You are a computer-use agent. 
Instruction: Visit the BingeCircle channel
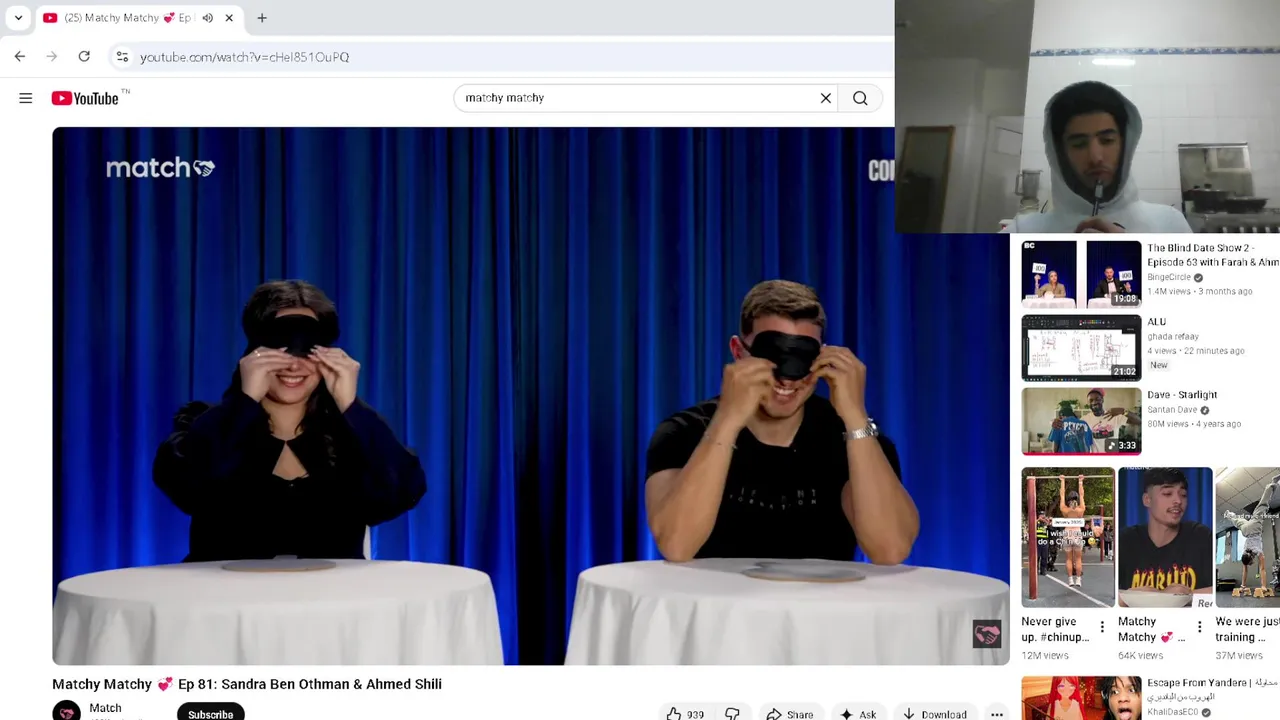click(1169, 277)
